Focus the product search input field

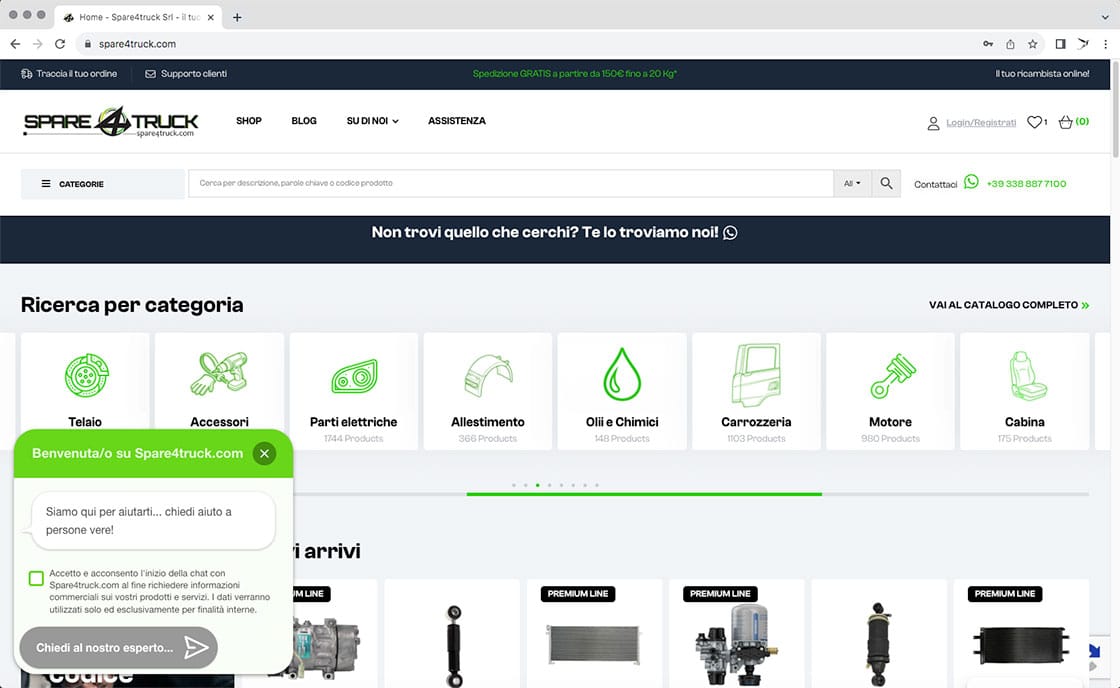511,184
